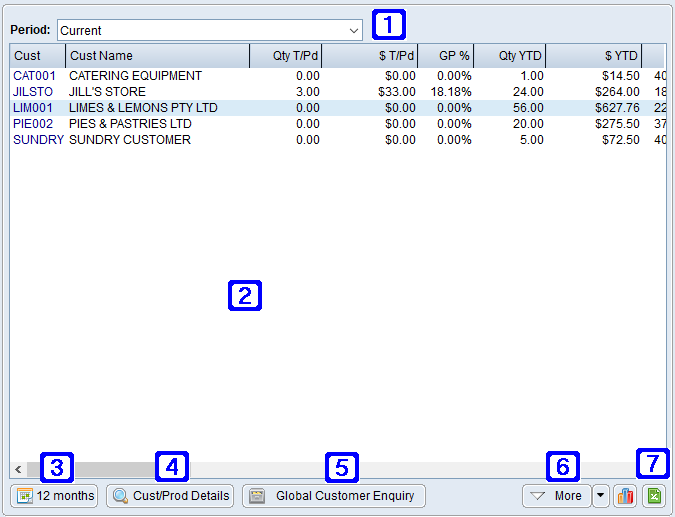Click the 24.00 Qty YTD value
This screenshot has width=675, height=517.
coord(528,92)
